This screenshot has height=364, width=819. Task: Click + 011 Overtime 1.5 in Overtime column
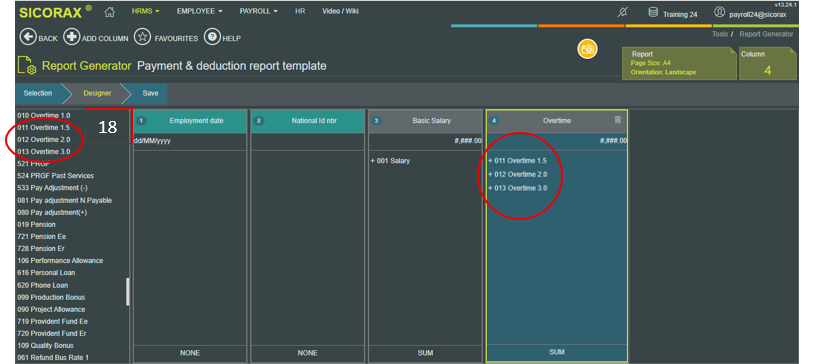(x=517, y=161)
